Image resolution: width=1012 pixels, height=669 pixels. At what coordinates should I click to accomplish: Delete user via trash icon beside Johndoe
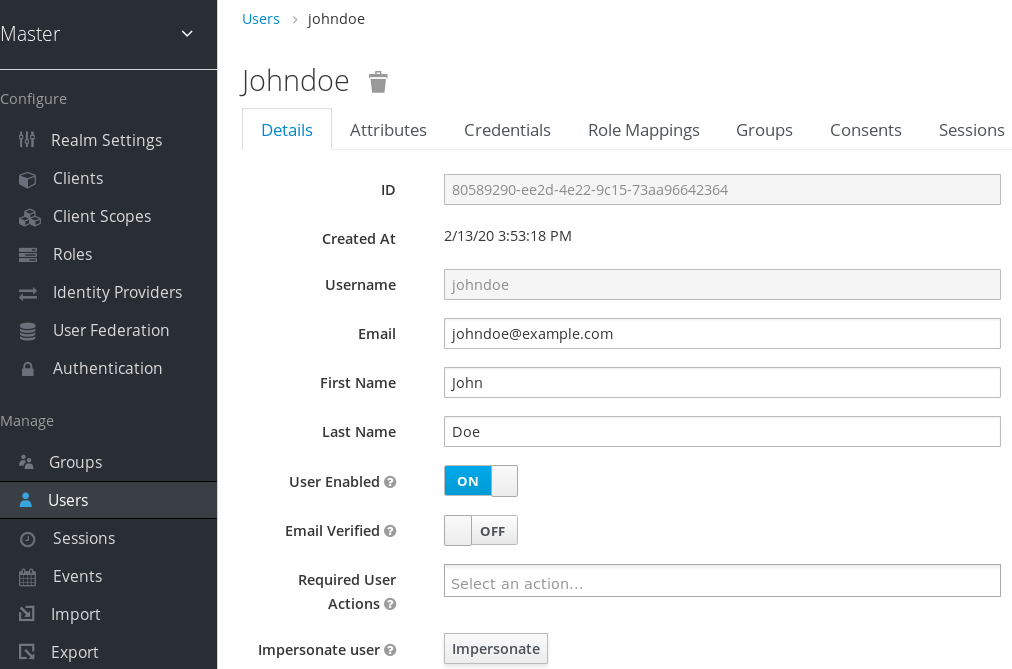pos(378,82)
